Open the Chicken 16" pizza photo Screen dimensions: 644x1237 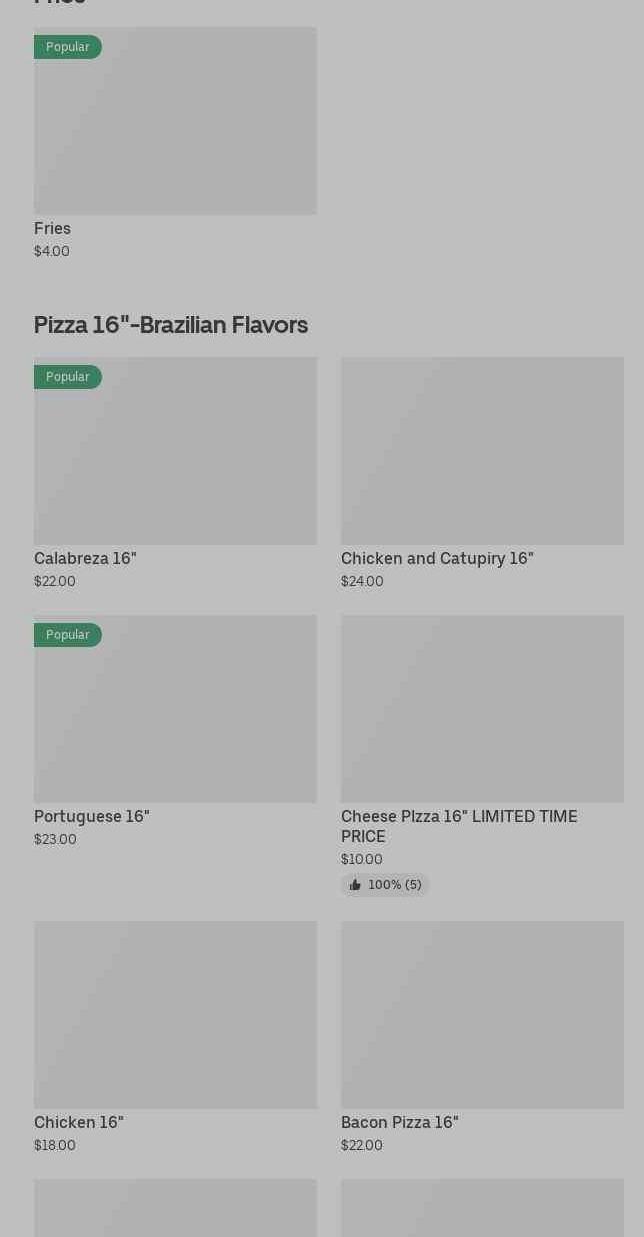coord(175,1015)
